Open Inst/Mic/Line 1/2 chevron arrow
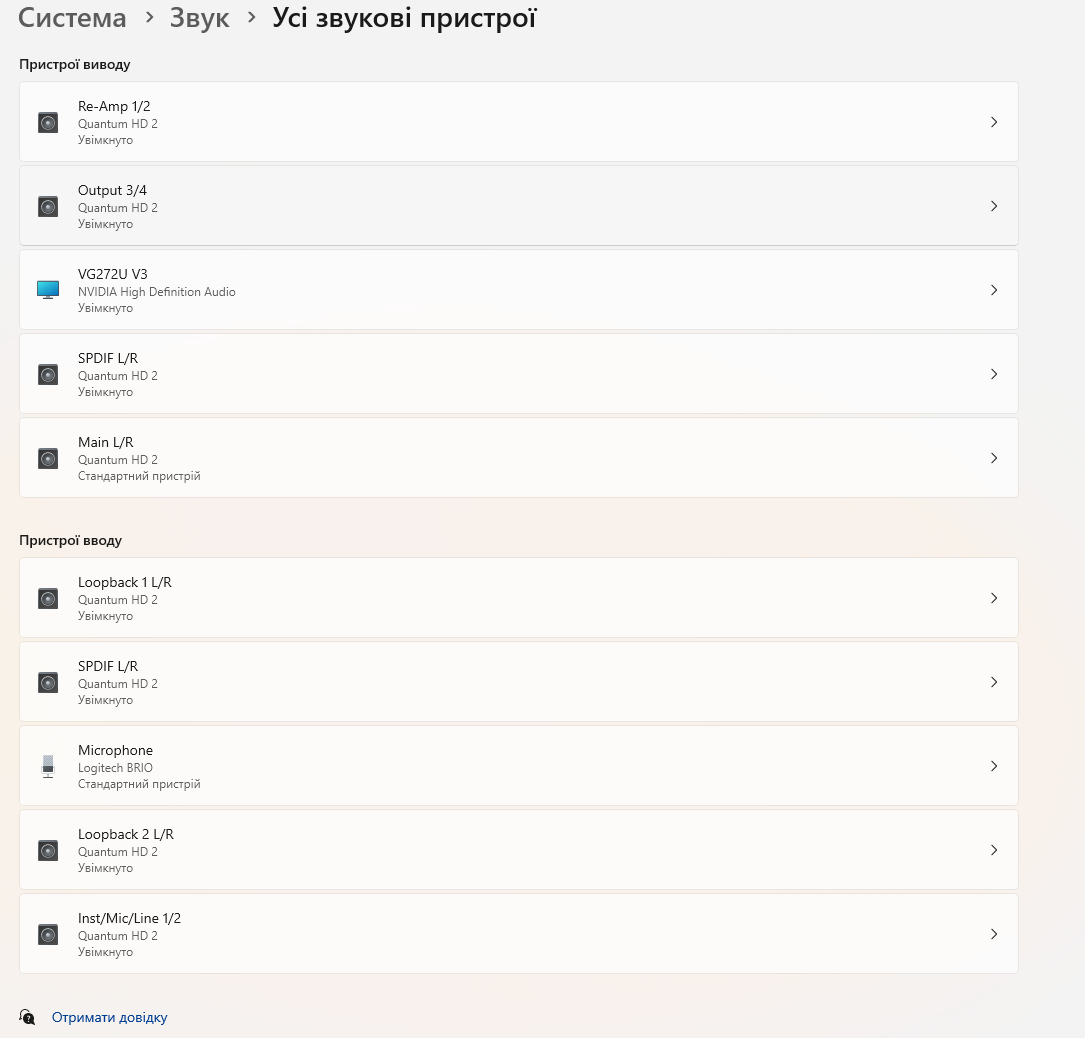Image resolution: width=1085 pixels, height=1038 pixels. pyautogui.click(x=994, y=934)
